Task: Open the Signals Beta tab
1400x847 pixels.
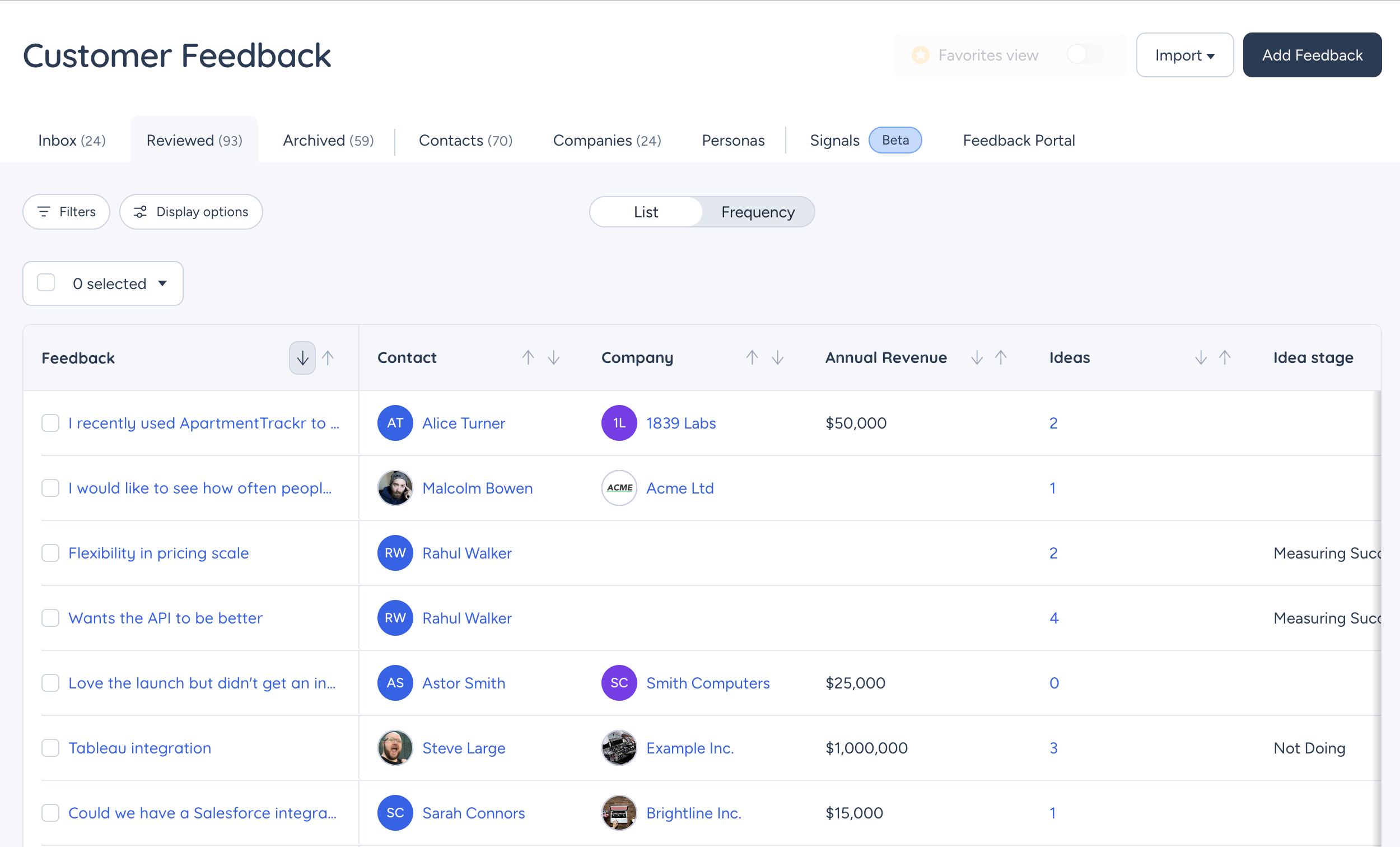Action: click(x=865, y=140)
